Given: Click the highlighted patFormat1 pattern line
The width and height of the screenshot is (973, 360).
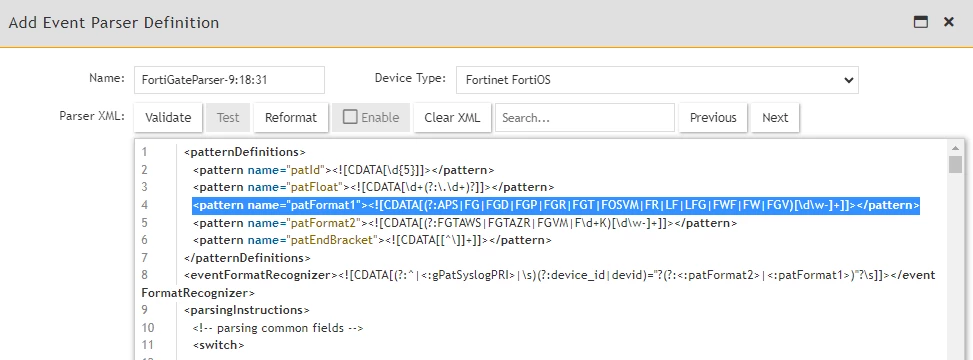Looking at the screenshot, I should pos(556,205).
